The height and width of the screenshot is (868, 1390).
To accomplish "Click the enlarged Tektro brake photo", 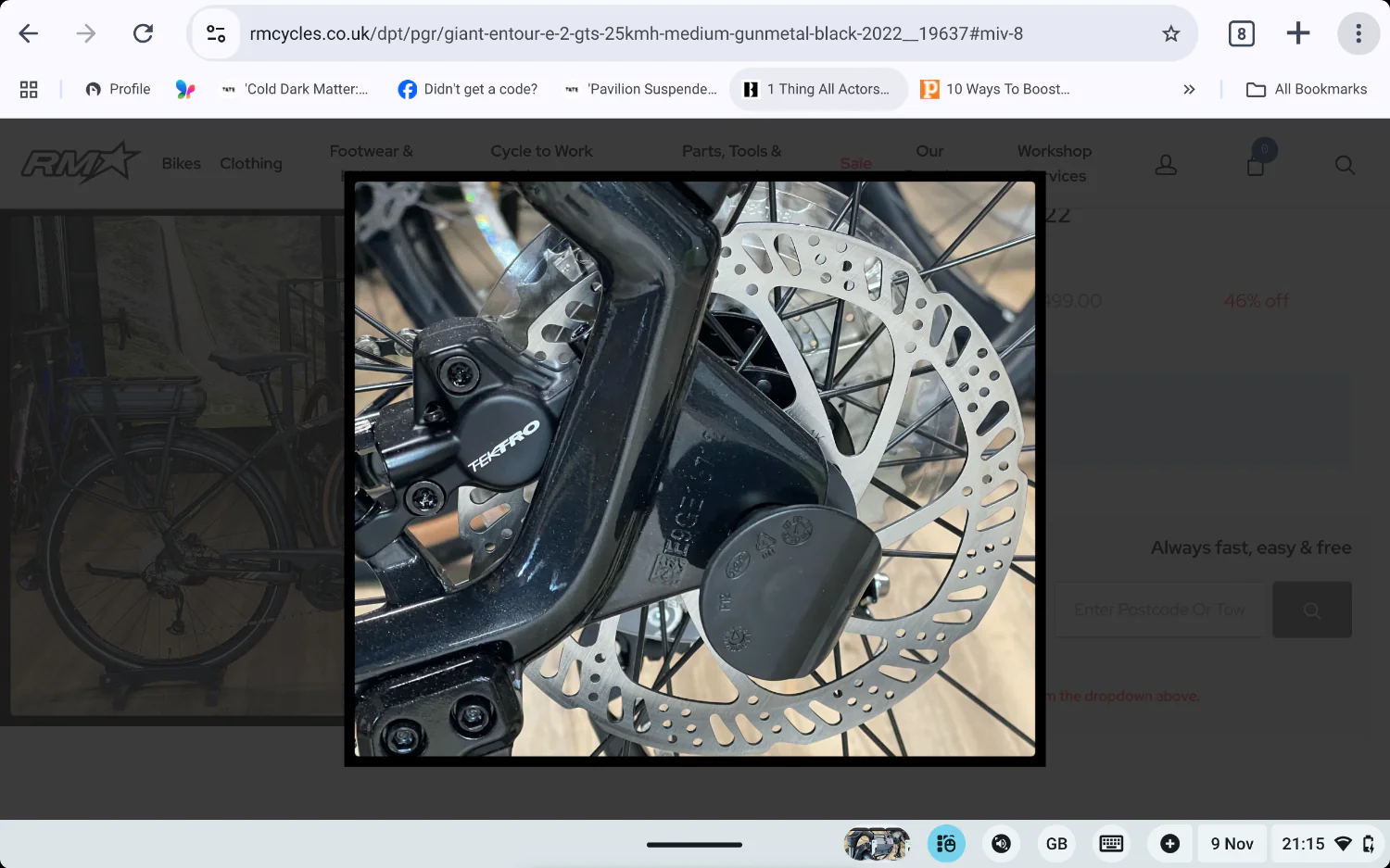I will pyautogui.click(x=695, y=469).
